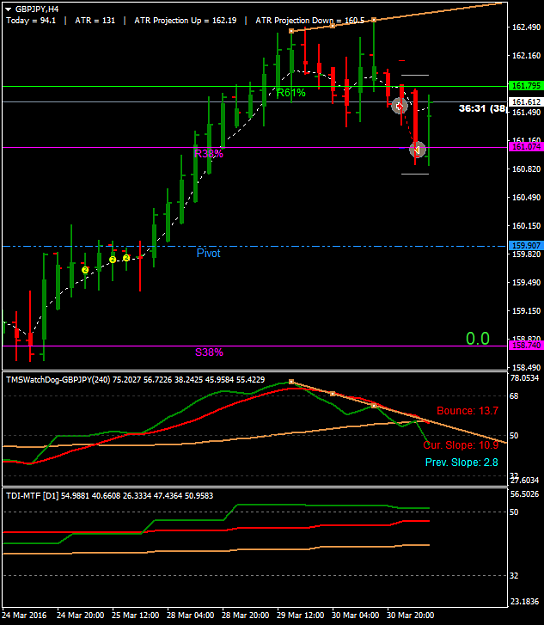544x625 pixels.
Task: Select the 158.740 S38% price tag
Action: pyautogui.click(x=526, y=345)
